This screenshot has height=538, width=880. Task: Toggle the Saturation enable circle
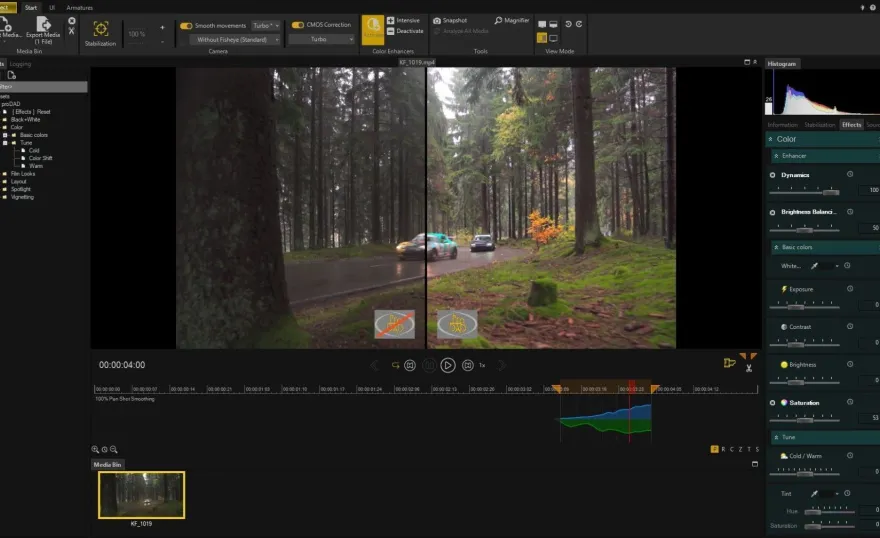772,403
